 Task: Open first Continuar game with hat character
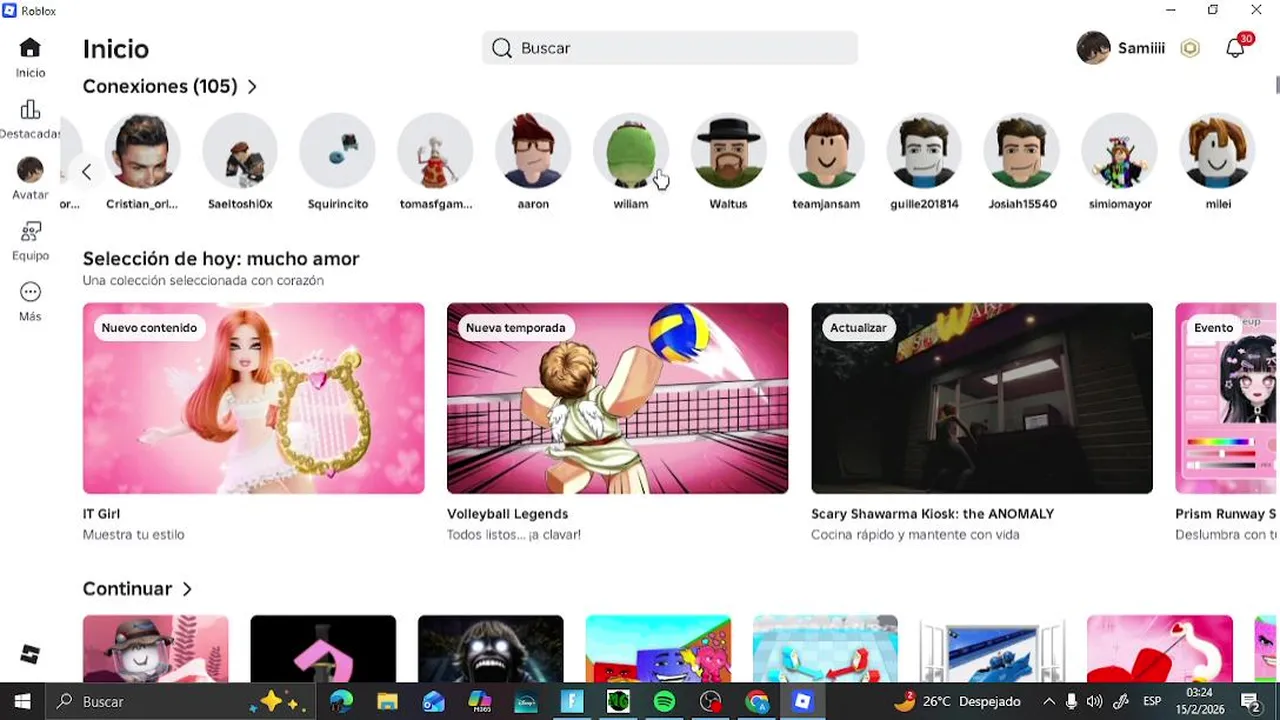[x=156, y=649]
